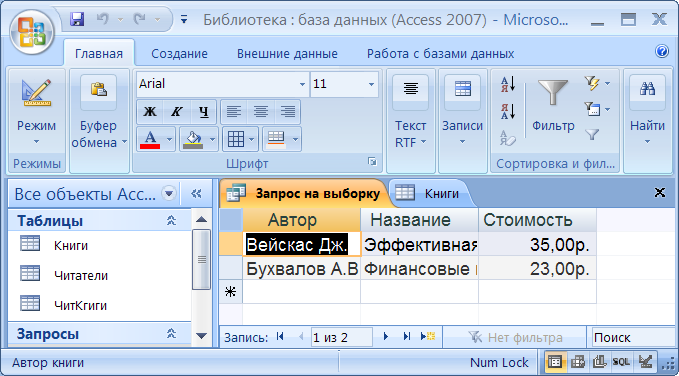679x376 pixels.
Task: Sort descending Я-А icon
Action: click(x=508, y=111)
